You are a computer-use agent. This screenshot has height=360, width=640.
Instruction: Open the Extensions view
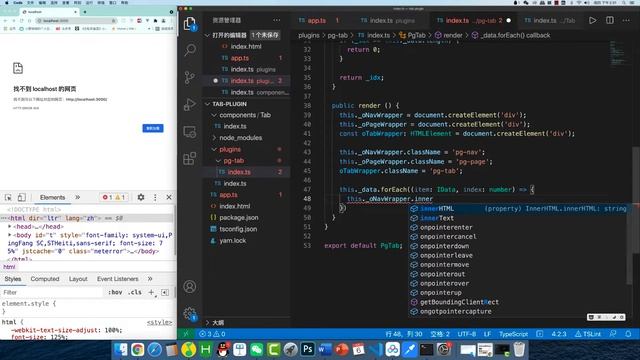click(x=190, y=158)
